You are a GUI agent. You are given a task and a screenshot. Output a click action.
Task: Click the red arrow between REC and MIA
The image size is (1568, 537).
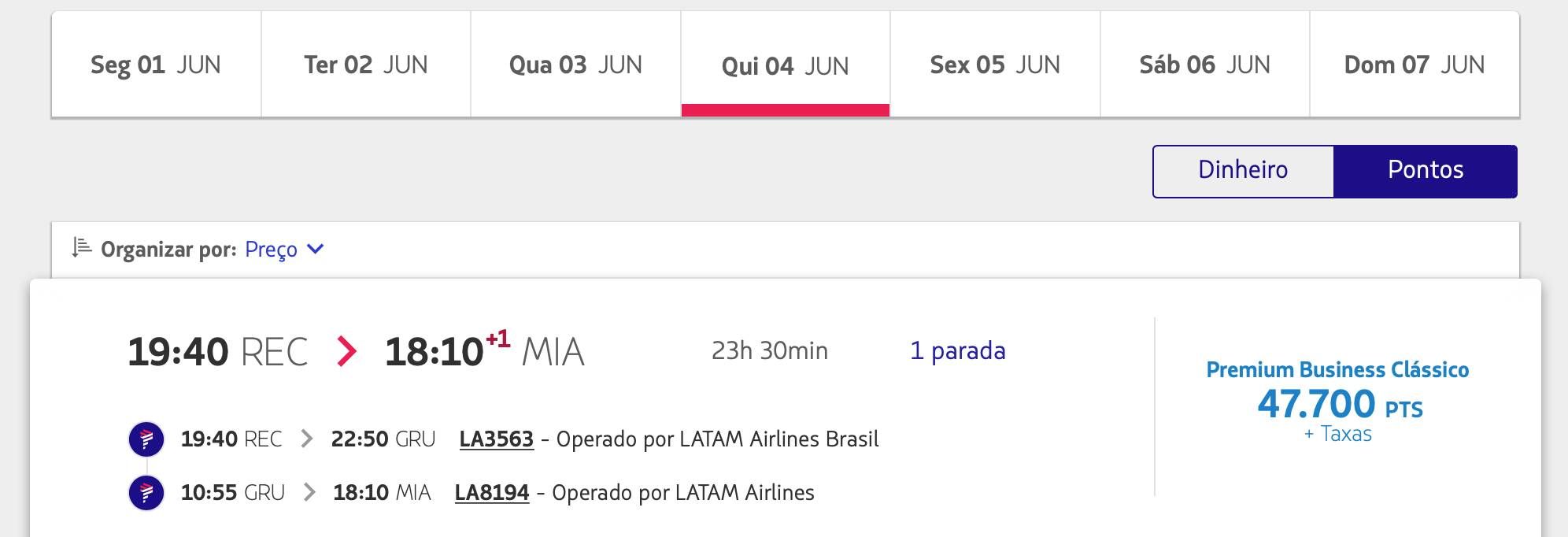pyautogui.click(x=346, y=351)
